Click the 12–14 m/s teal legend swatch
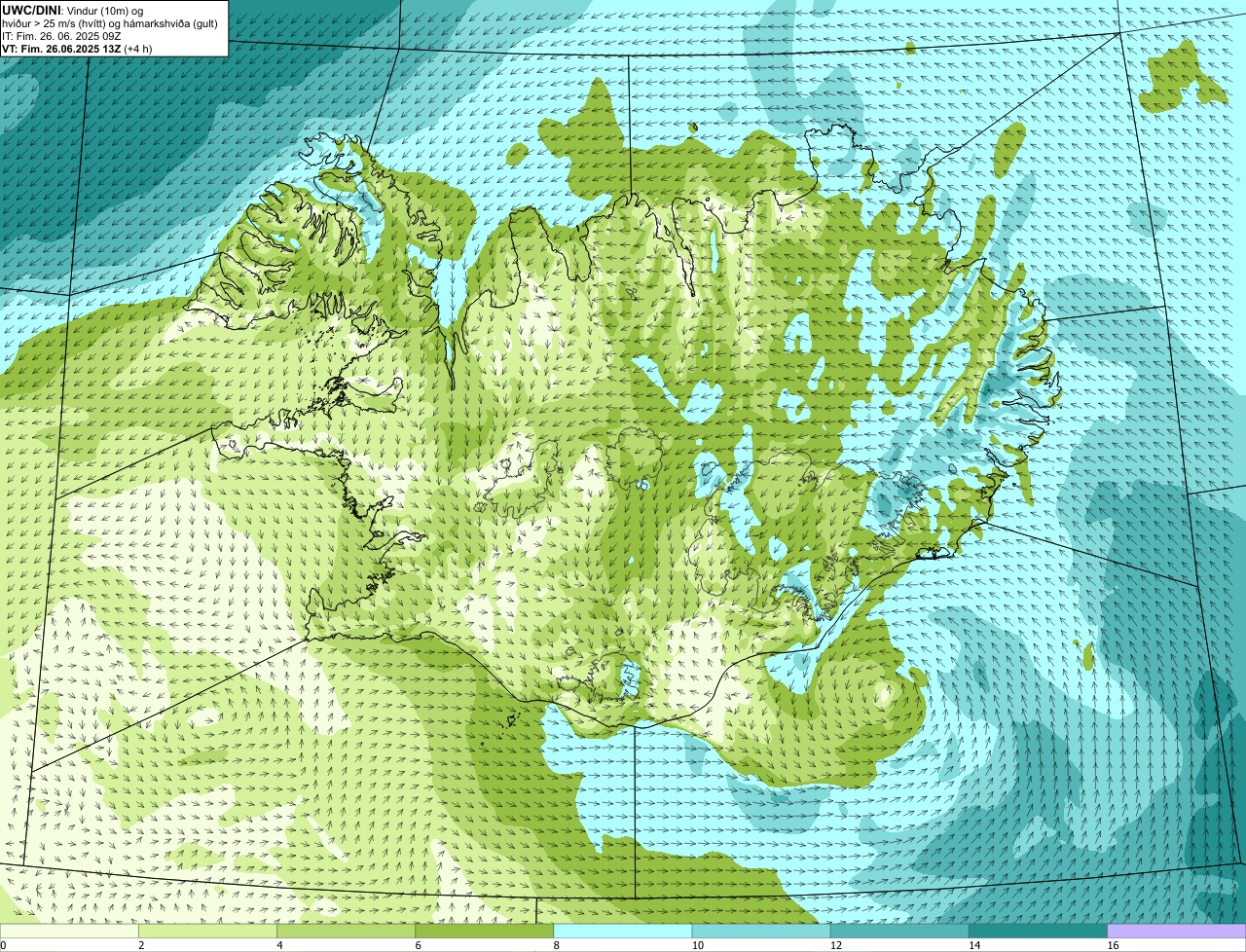Viewport: 1246px width, 952px height. [x=899, y=931]
